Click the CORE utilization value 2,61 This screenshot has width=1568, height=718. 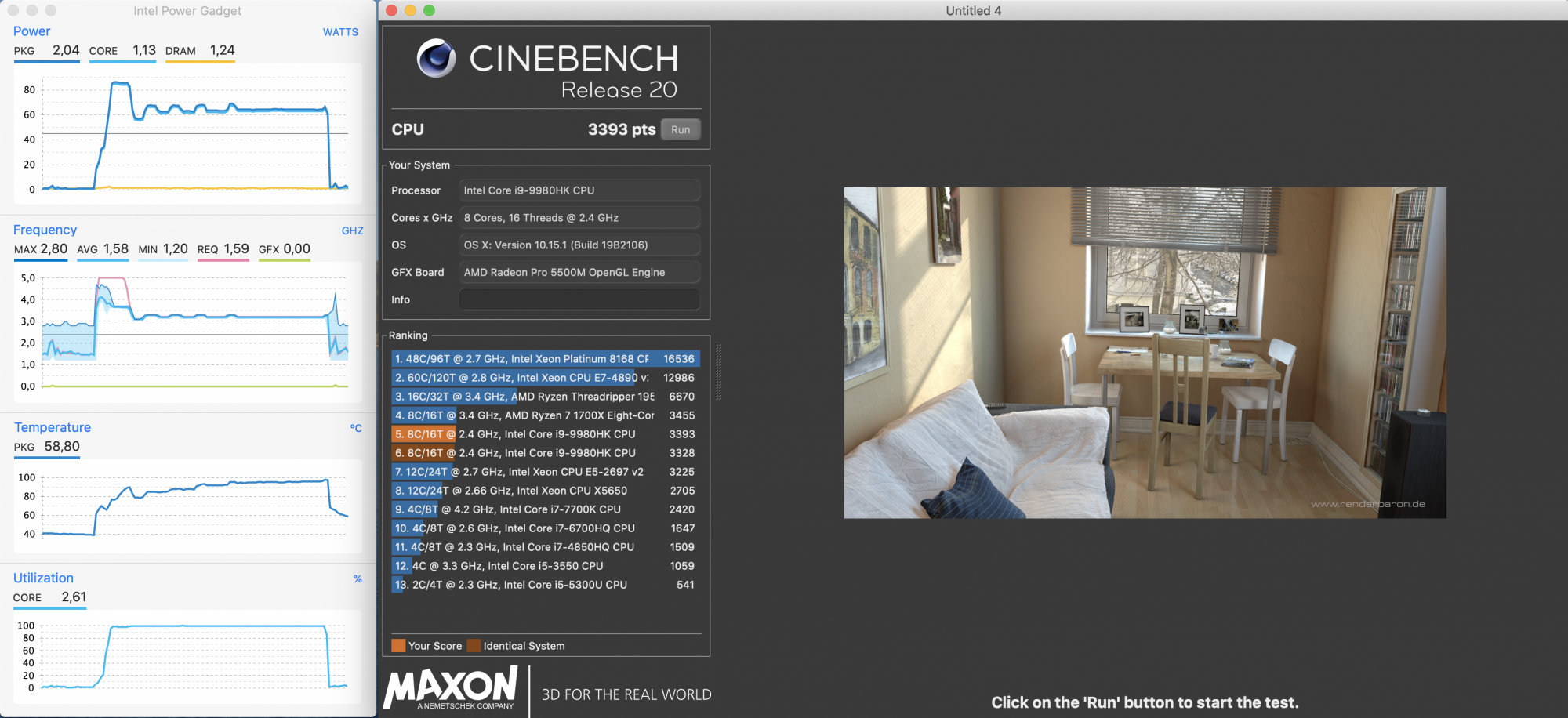pyautogui.click(x=74, y=597)
